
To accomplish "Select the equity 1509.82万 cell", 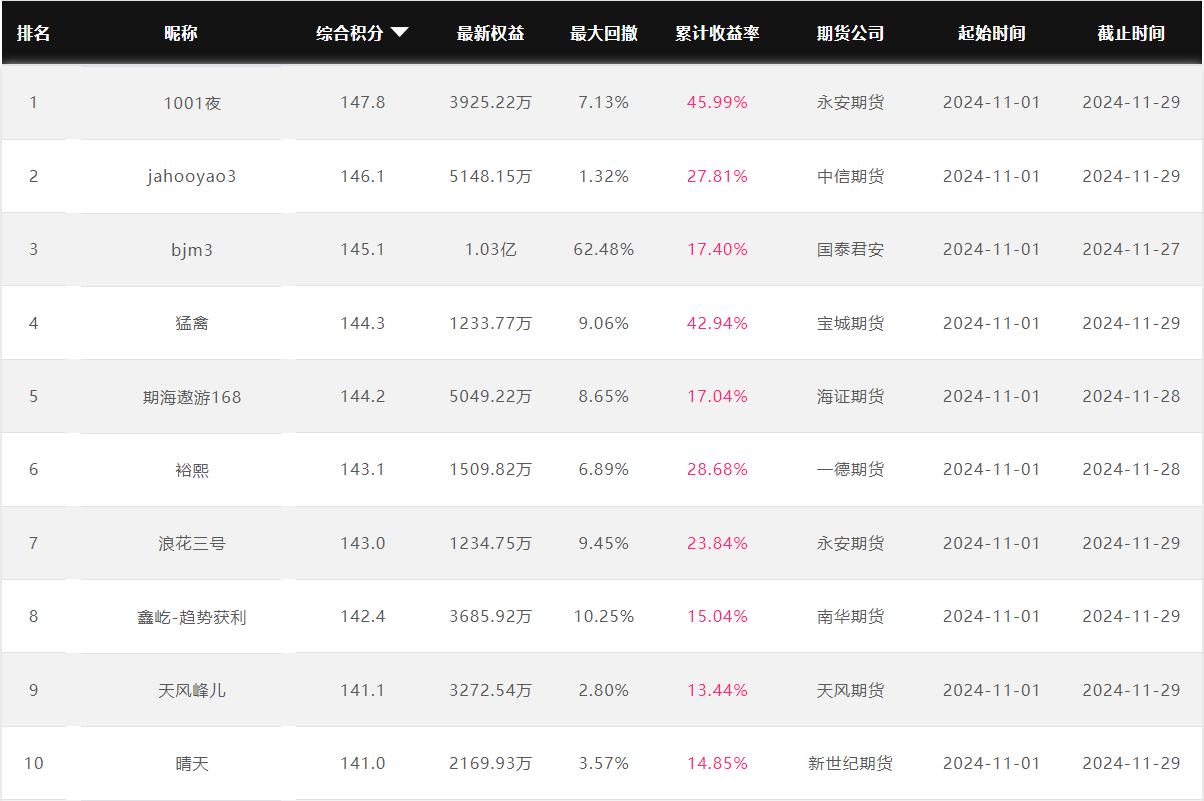I will coord(491,469).
